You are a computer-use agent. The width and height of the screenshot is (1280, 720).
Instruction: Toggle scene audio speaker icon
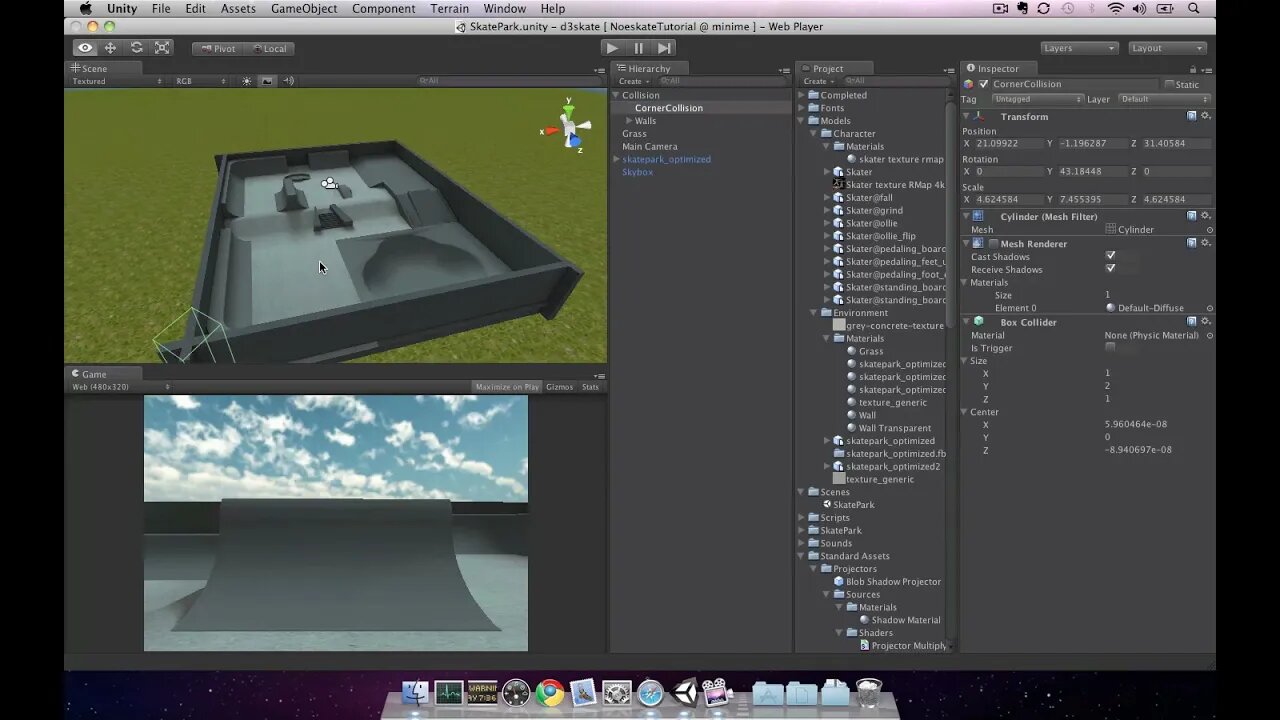tap(288, 81)
